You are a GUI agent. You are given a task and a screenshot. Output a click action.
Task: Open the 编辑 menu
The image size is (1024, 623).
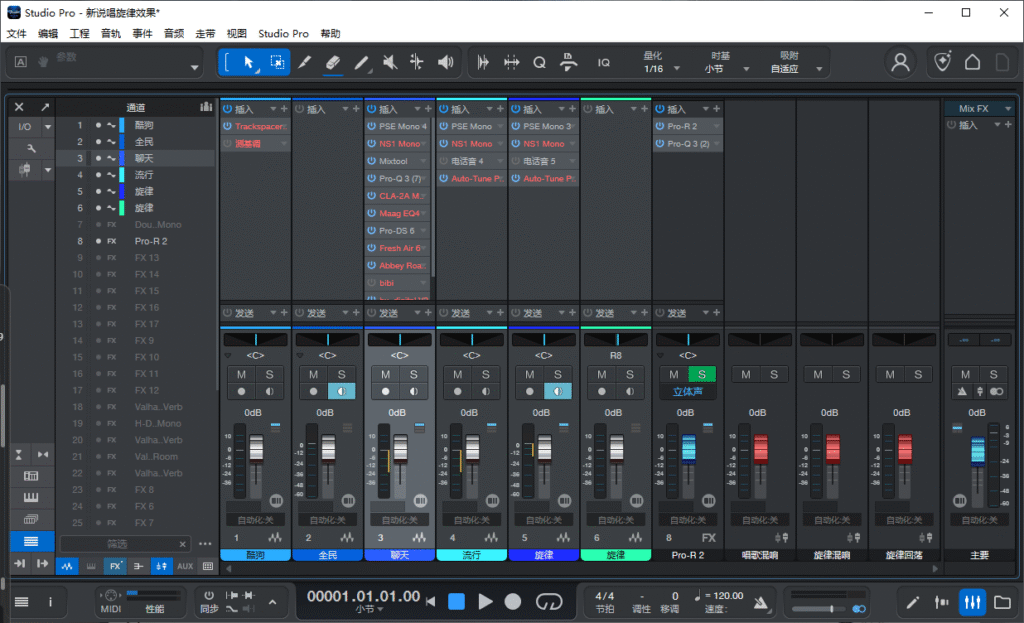point(48,33)
